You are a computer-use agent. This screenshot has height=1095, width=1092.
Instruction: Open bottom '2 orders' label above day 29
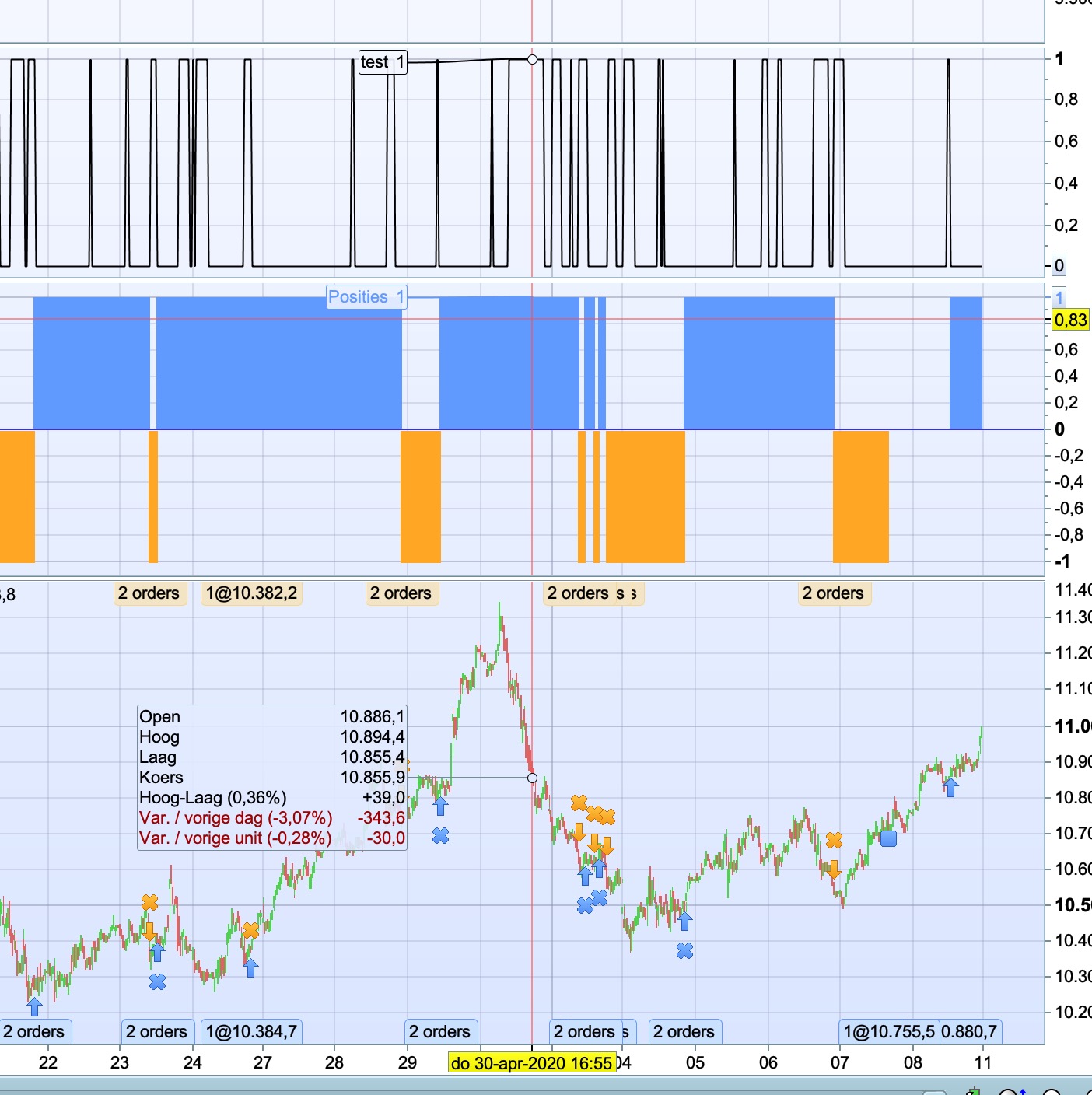[x=439, y=1031]
